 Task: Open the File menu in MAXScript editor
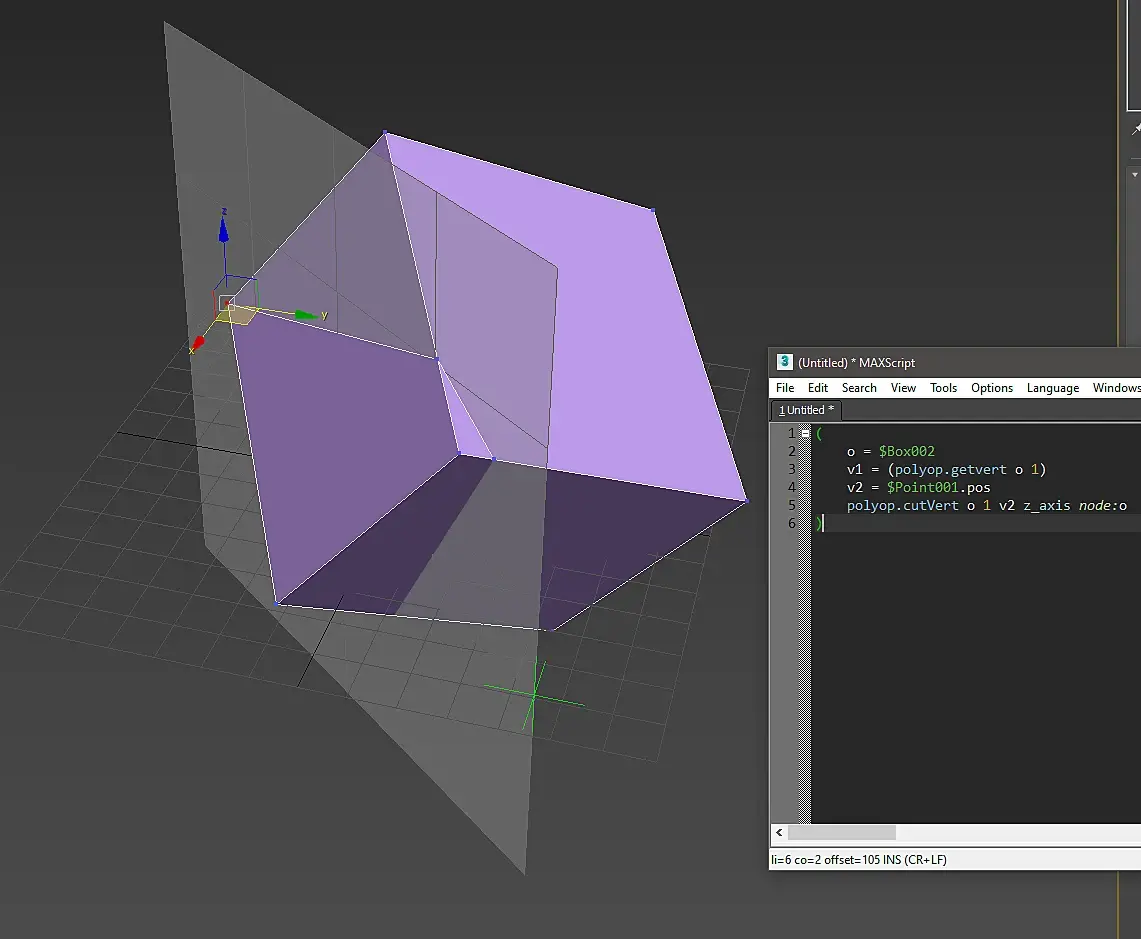click(x=785, y=388)
